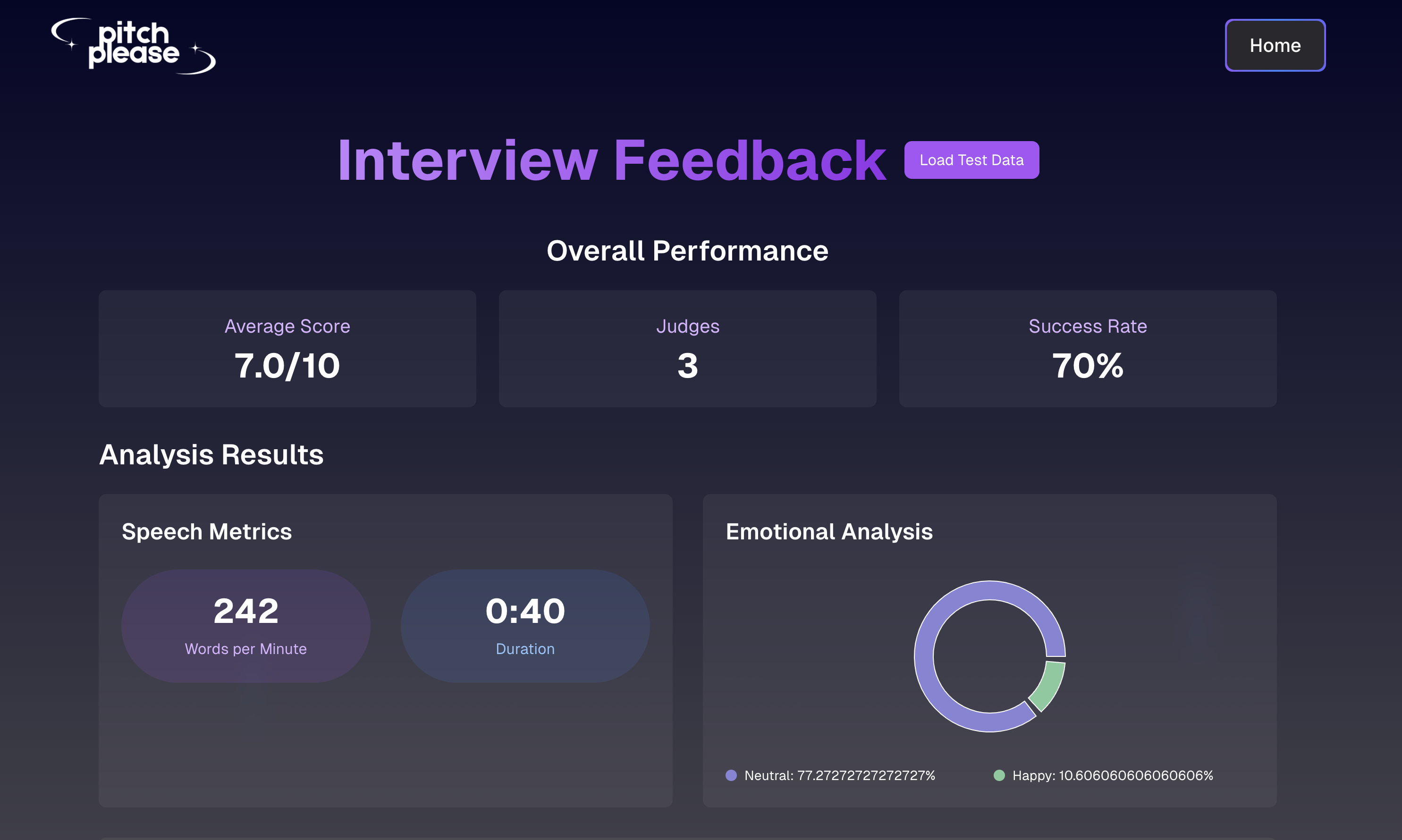Click the Success Rate 70% value
The width and height of the screenshot is (1402, 840).
(1087, 366)
